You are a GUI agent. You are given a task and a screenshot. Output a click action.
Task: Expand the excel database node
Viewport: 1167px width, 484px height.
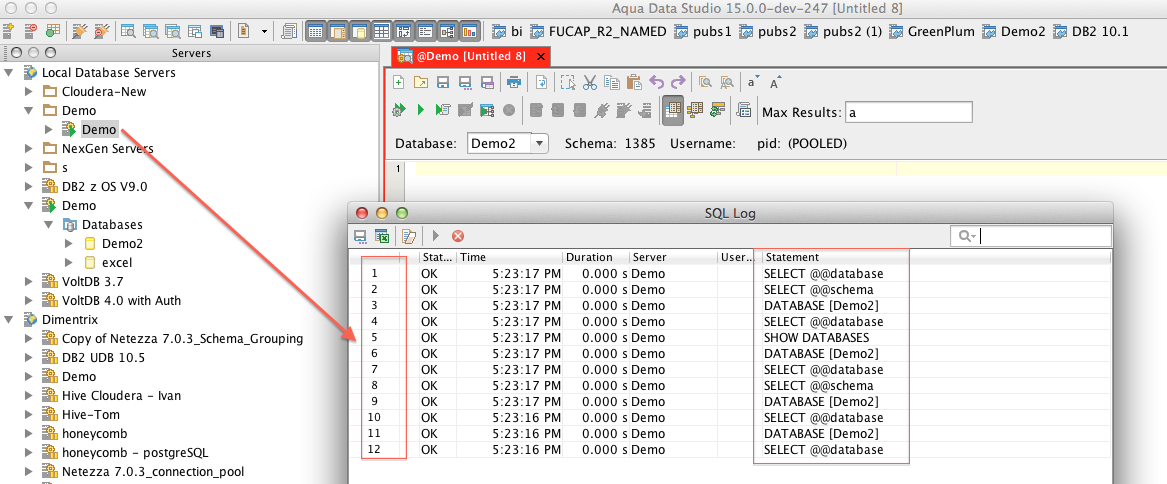click(x=69, y=262)
